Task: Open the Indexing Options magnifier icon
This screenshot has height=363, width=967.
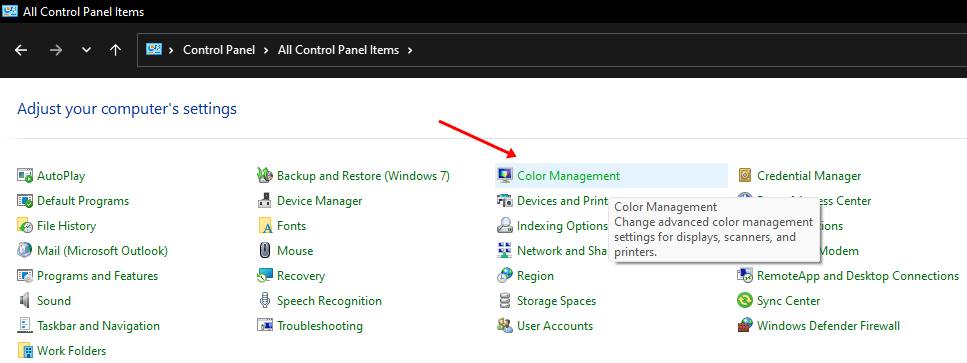Action: click(x=504, y=226)
